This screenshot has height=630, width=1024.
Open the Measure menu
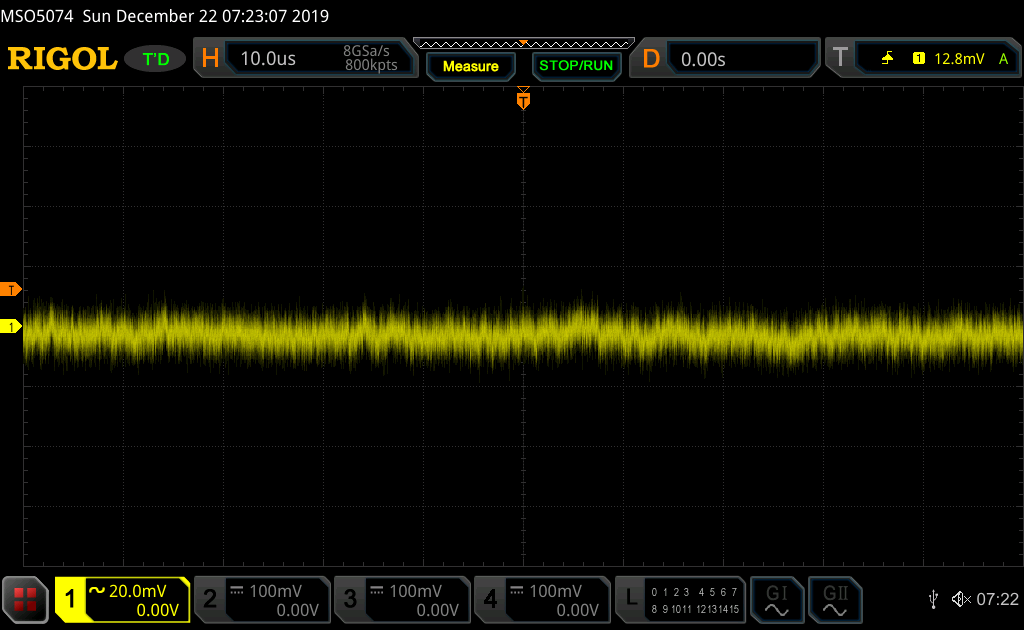click(470, 66)
